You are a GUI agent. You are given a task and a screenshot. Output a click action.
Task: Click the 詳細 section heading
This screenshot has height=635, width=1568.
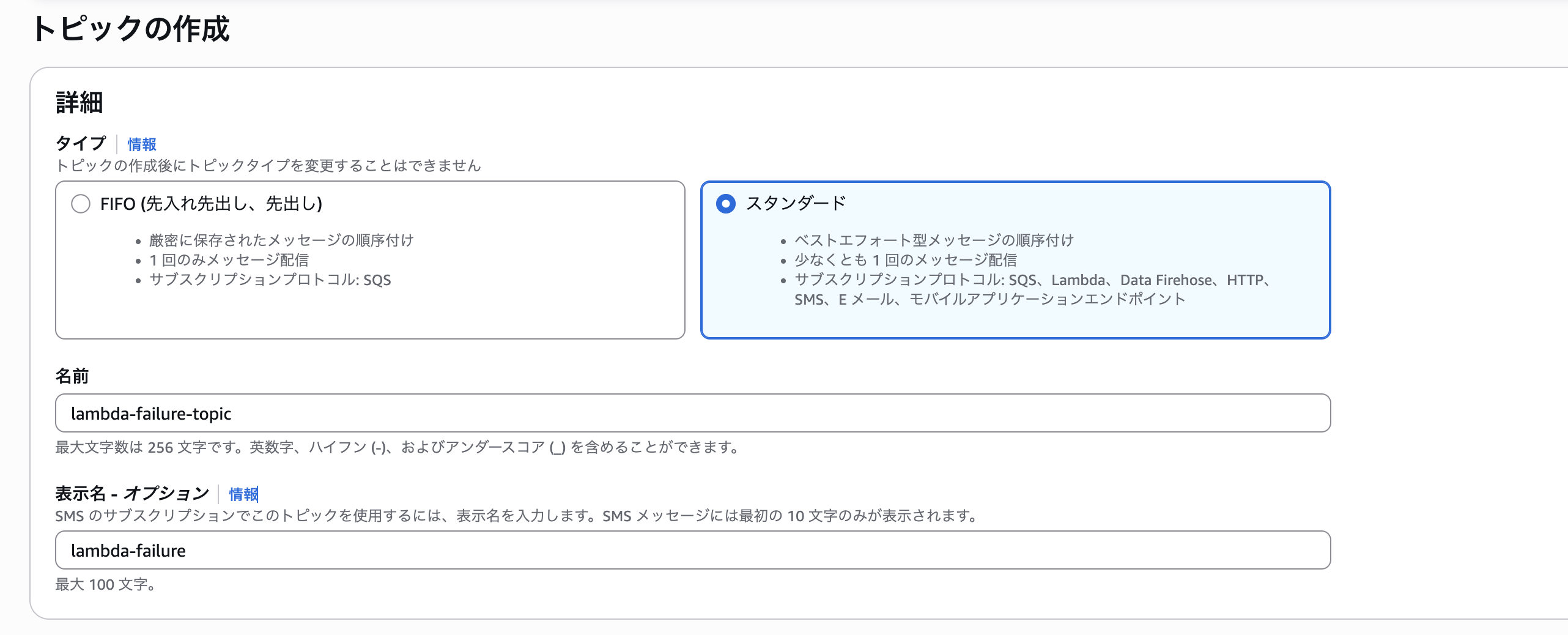click(80, 102)
